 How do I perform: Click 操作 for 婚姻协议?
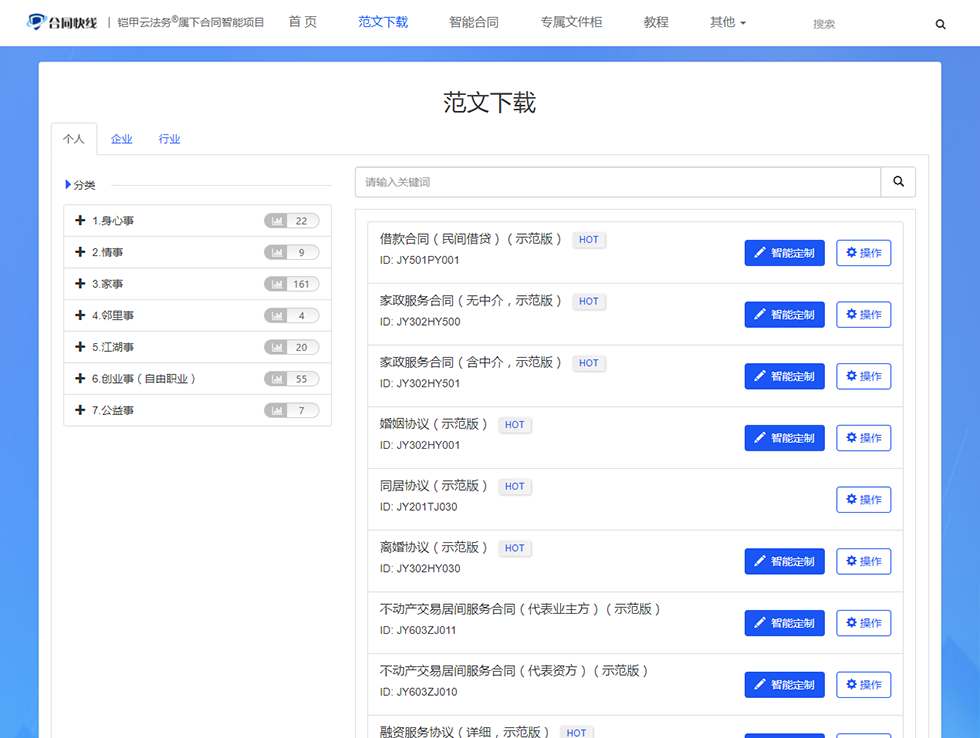(864, 438)
